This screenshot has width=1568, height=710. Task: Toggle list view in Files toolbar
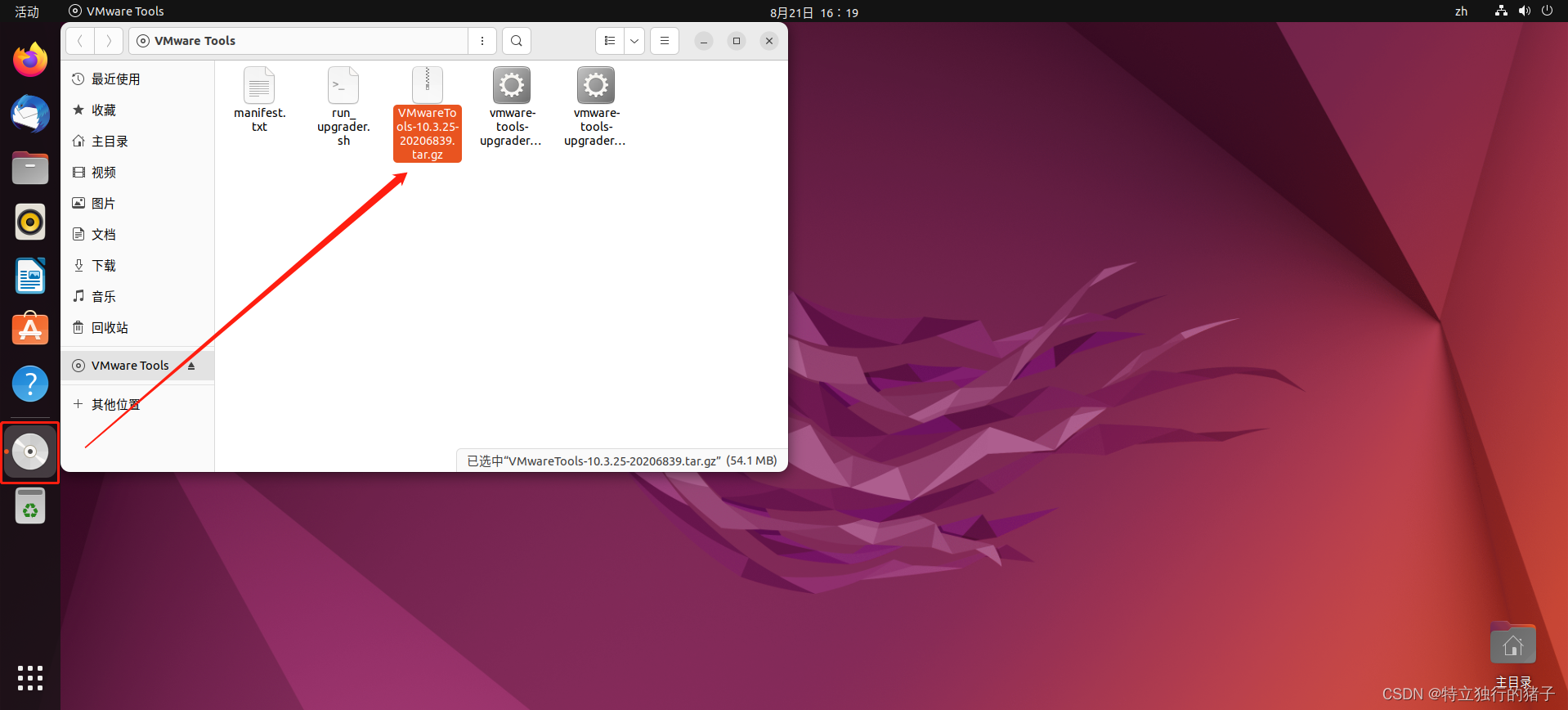[x=610, y=41]
